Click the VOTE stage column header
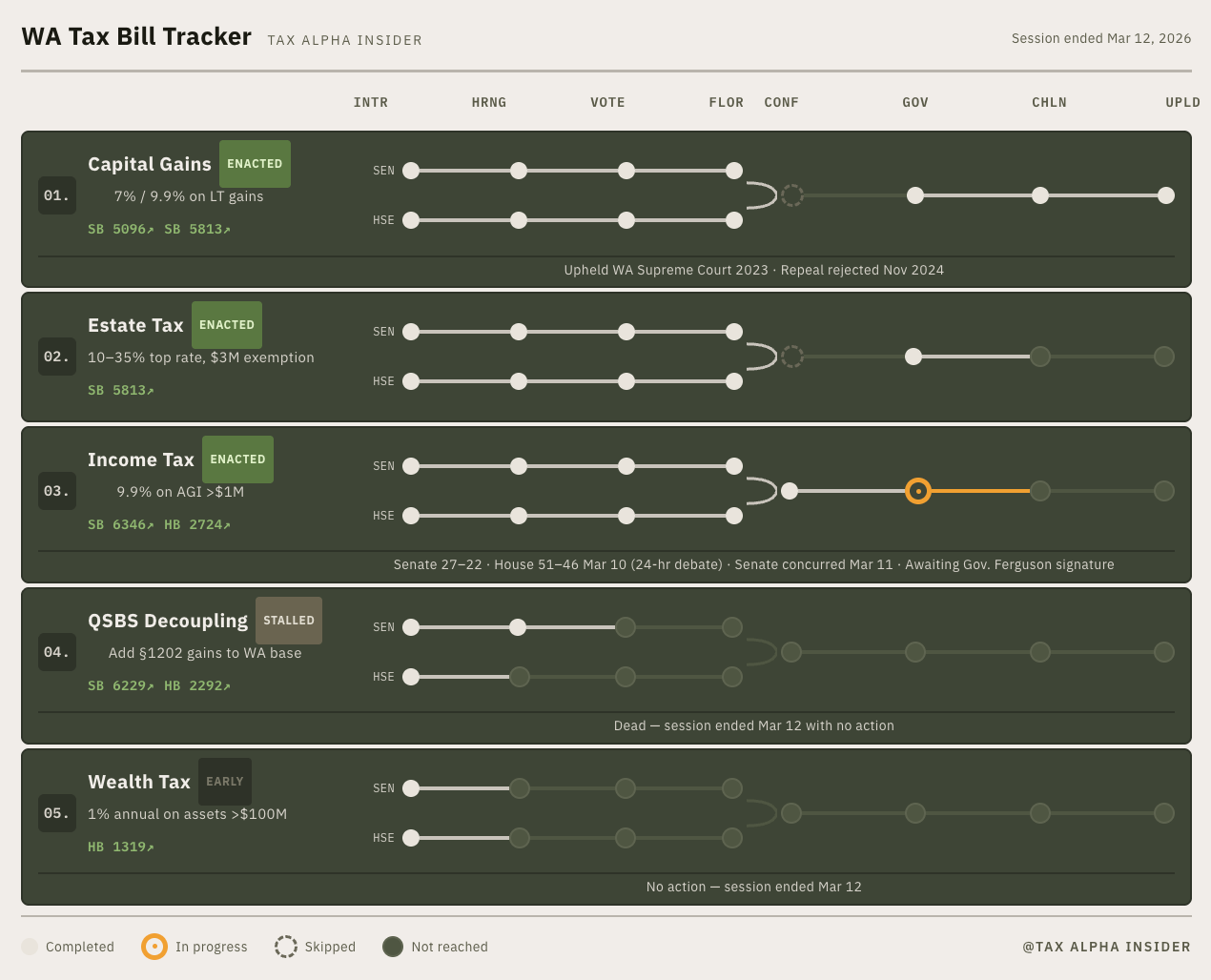Image resolution: width=1211 pixels, height=980 pixels. pyautogui.click(x=607, y=102)
